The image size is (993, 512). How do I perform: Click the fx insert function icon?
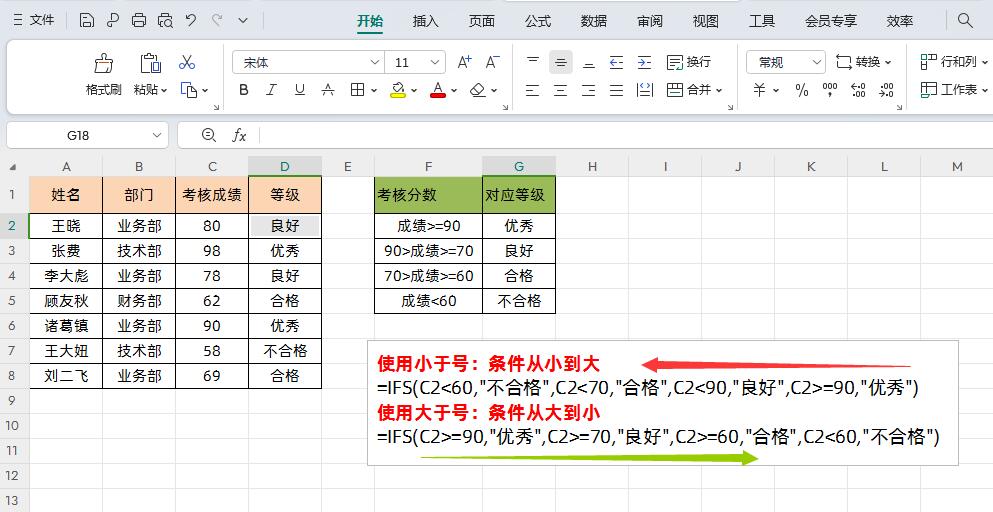(x=239, y=135)
